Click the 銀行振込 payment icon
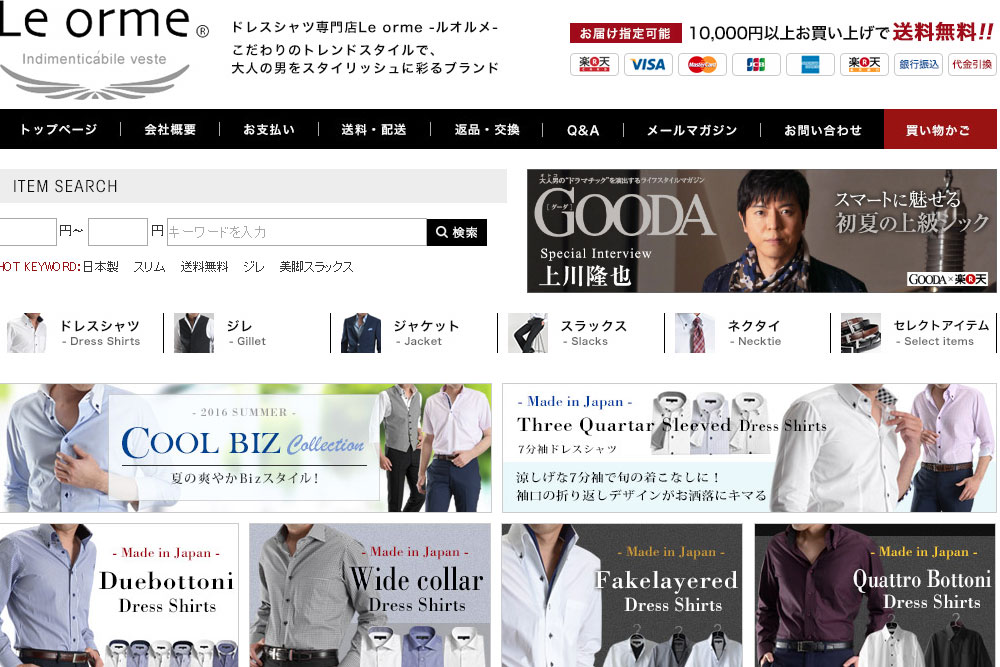The height and width of the screenshot is (667, 1000). pos(918,64)
